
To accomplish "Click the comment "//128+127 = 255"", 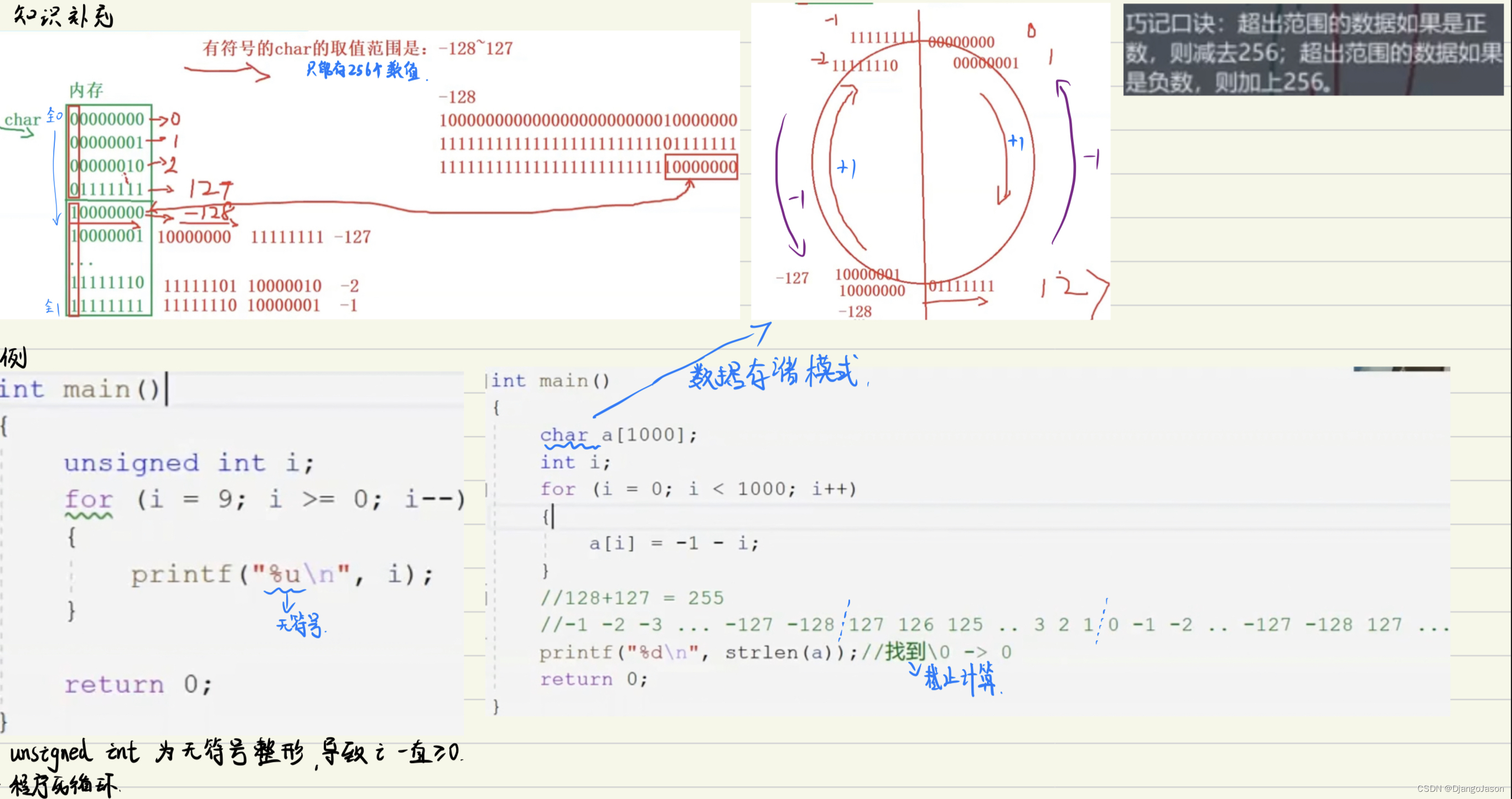I will [632, 598].
